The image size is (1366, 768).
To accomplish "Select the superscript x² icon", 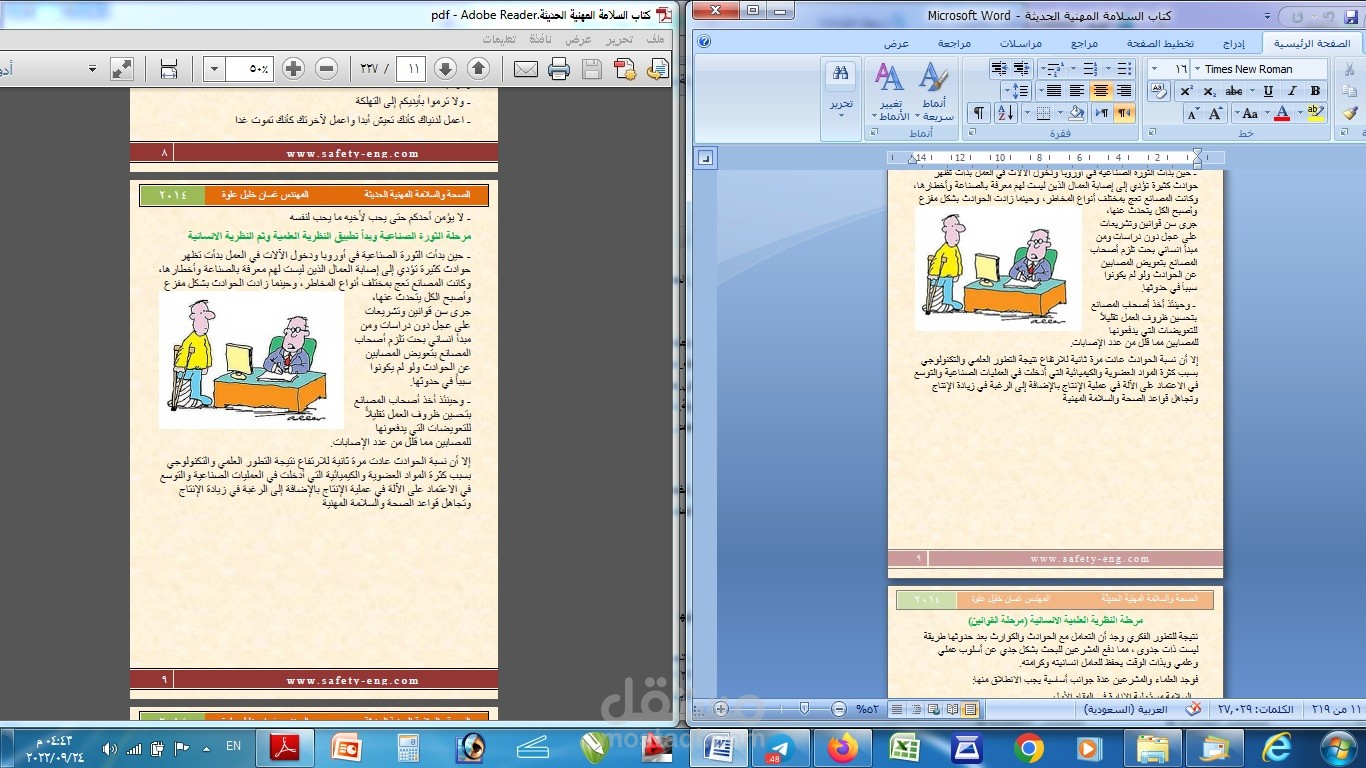I will point(1186,89).
